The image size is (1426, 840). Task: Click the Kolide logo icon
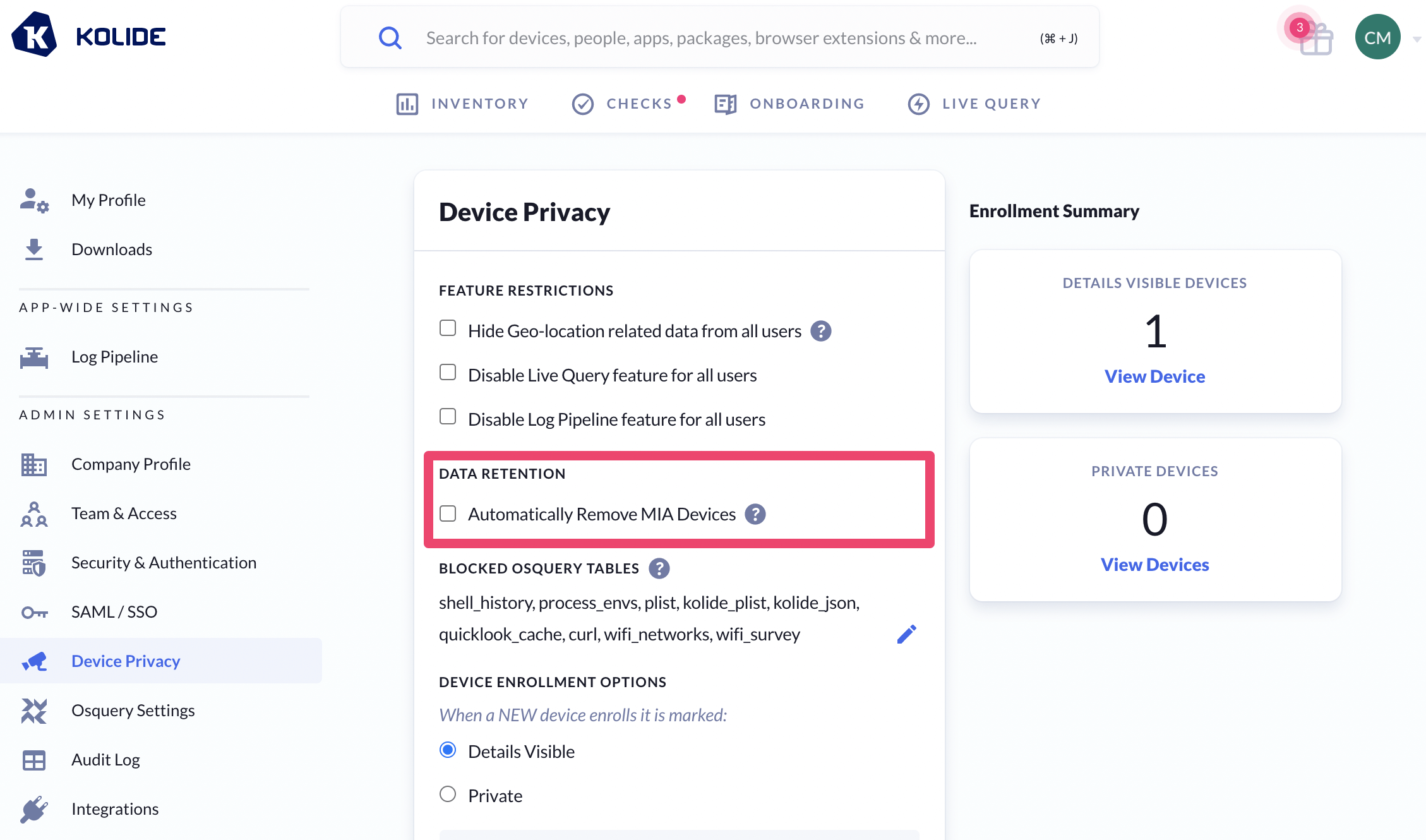coord(34,35)
